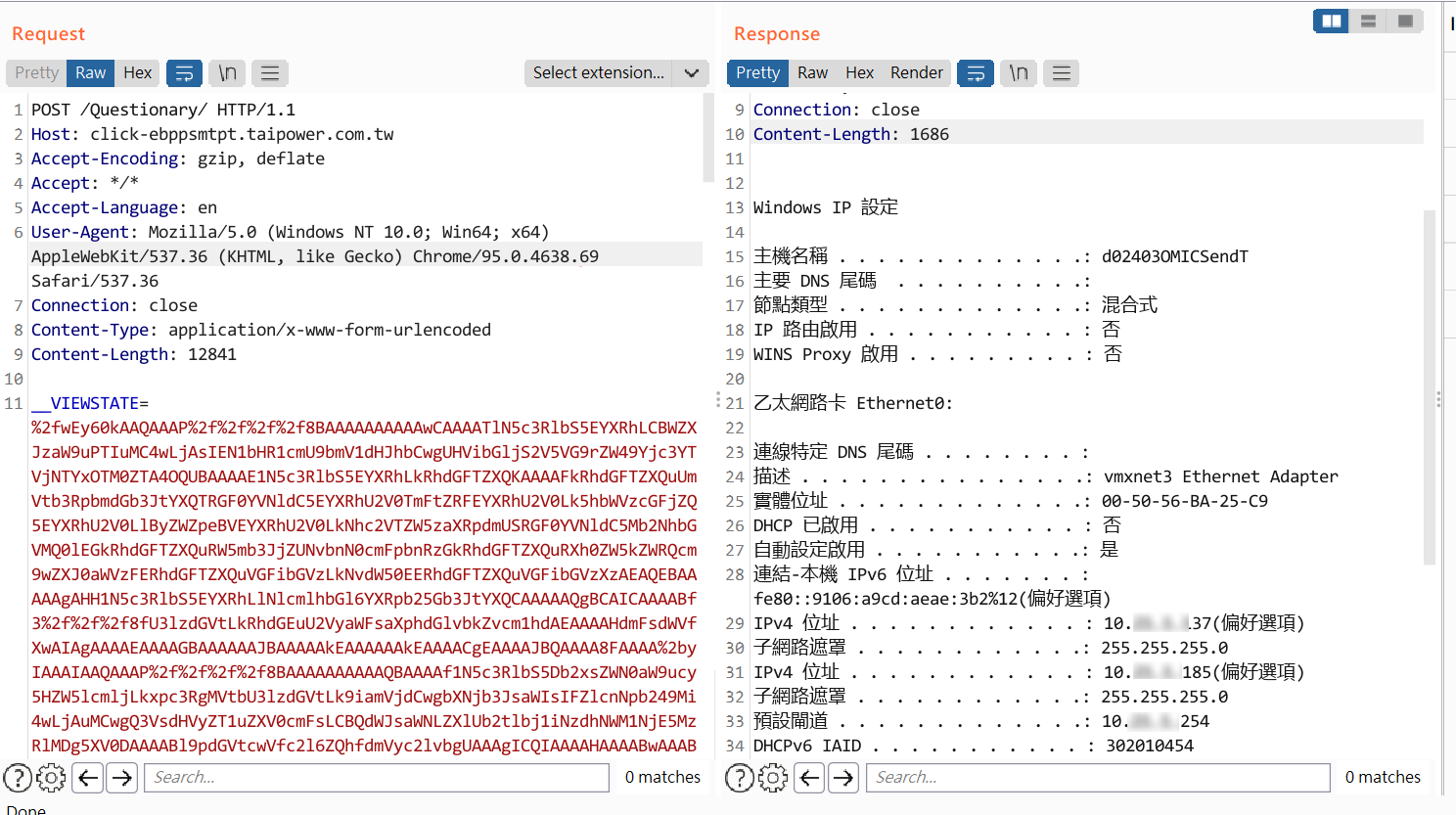Click the Response panel vertical scrollbar
Viewport: 1456px width, 815px height.
coord(1429,386)
